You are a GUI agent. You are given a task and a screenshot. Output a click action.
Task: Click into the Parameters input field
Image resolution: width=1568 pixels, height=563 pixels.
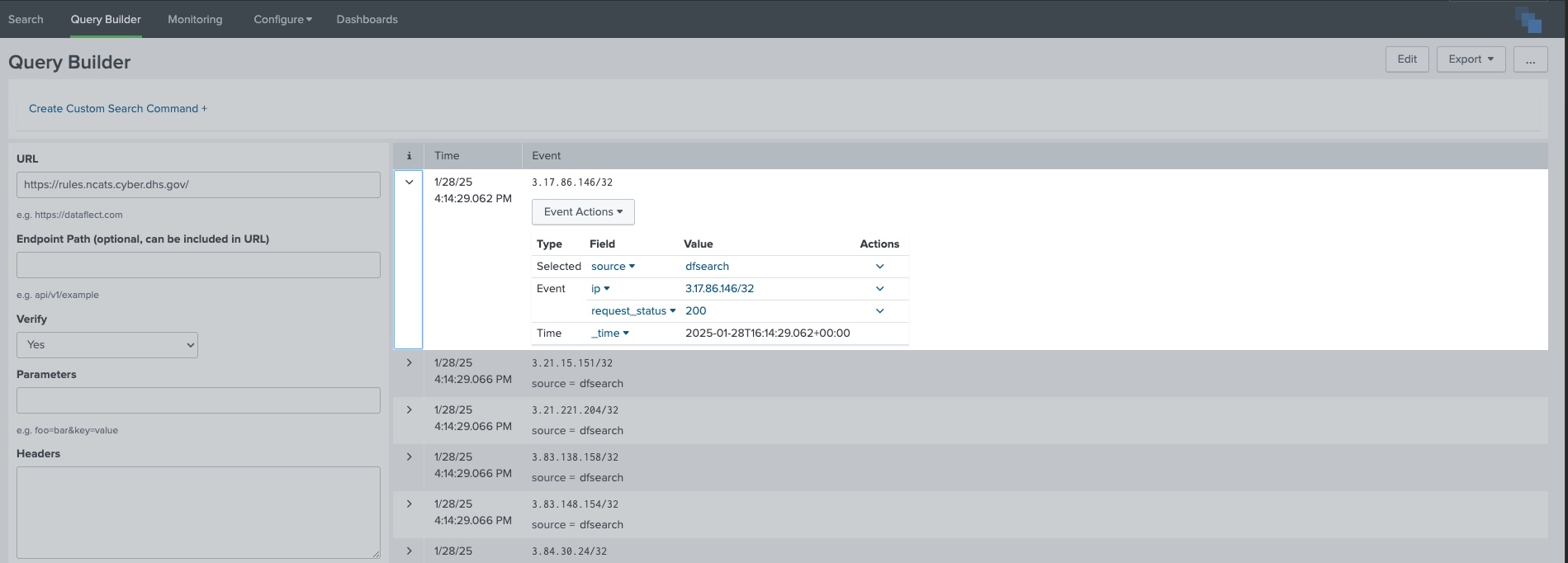point(198,400)
